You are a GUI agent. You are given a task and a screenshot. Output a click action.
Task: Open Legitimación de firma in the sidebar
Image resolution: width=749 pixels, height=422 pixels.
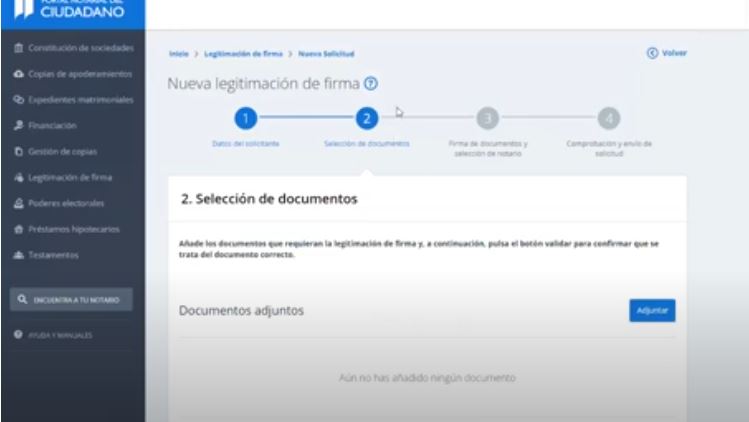[70, 177]
